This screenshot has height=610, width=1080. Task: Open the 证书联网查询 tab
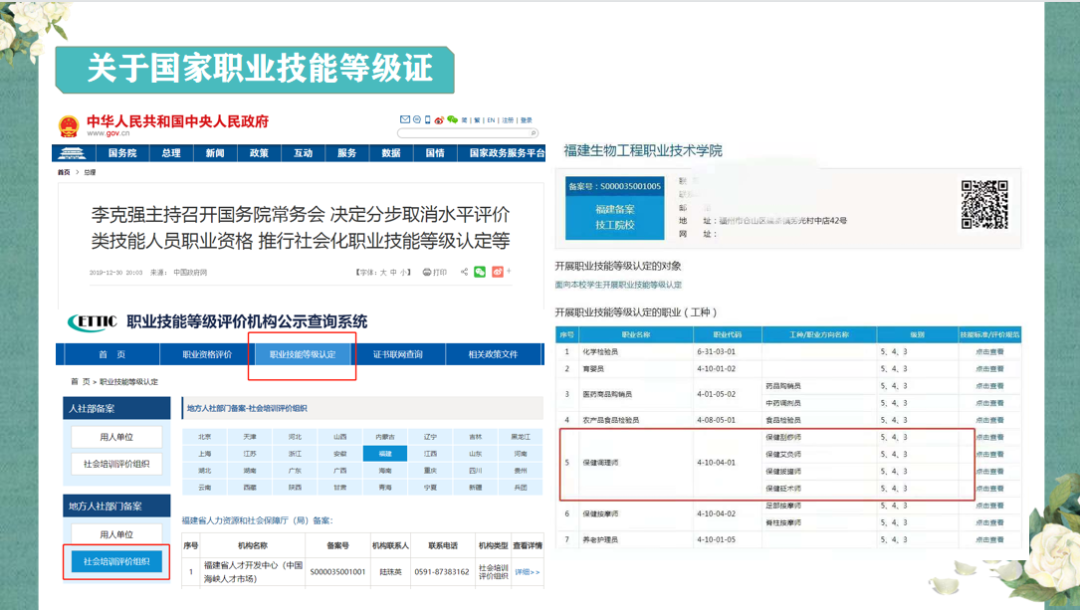398,355
